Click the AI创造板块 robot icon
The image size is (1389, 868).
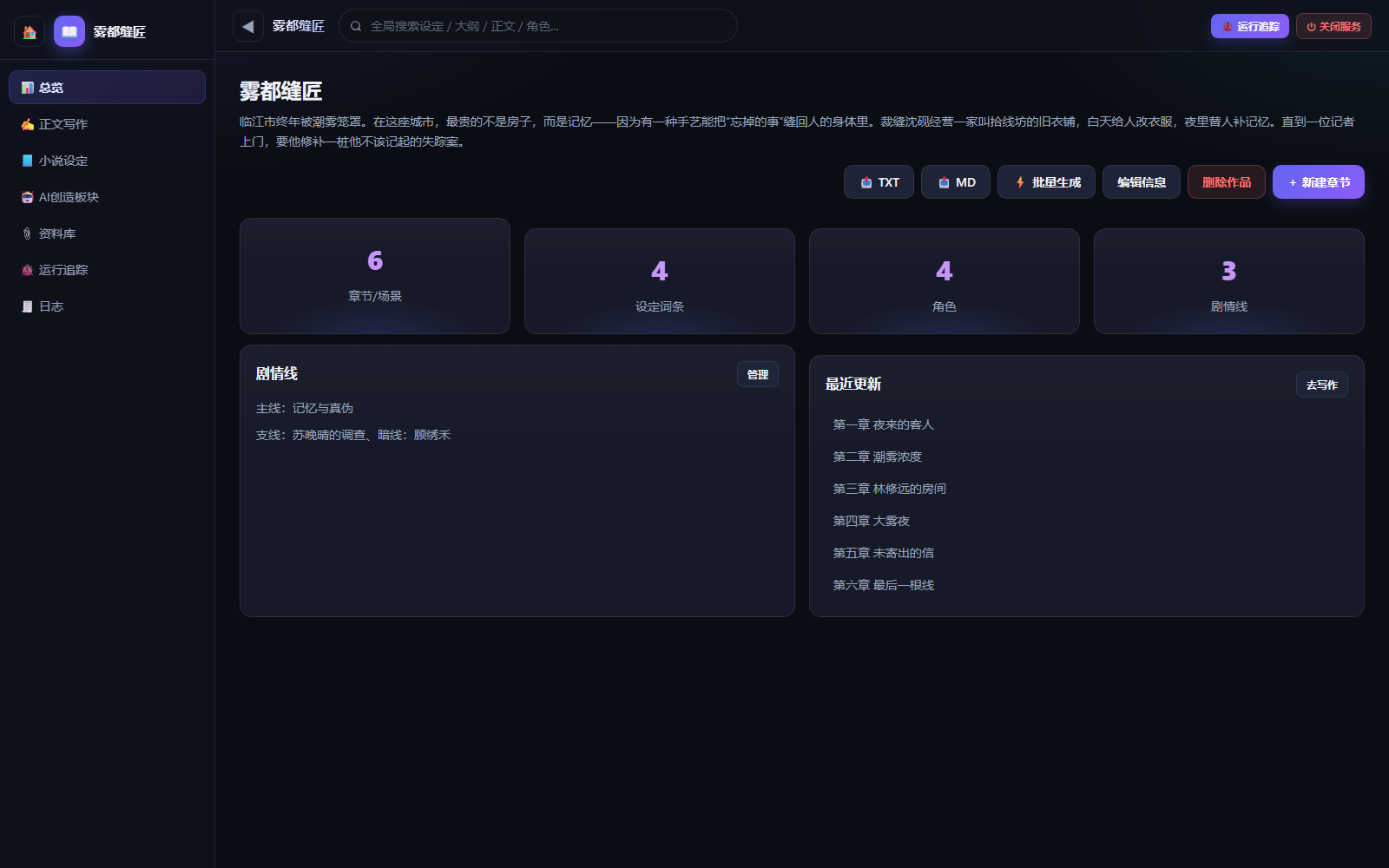point(28,197)
